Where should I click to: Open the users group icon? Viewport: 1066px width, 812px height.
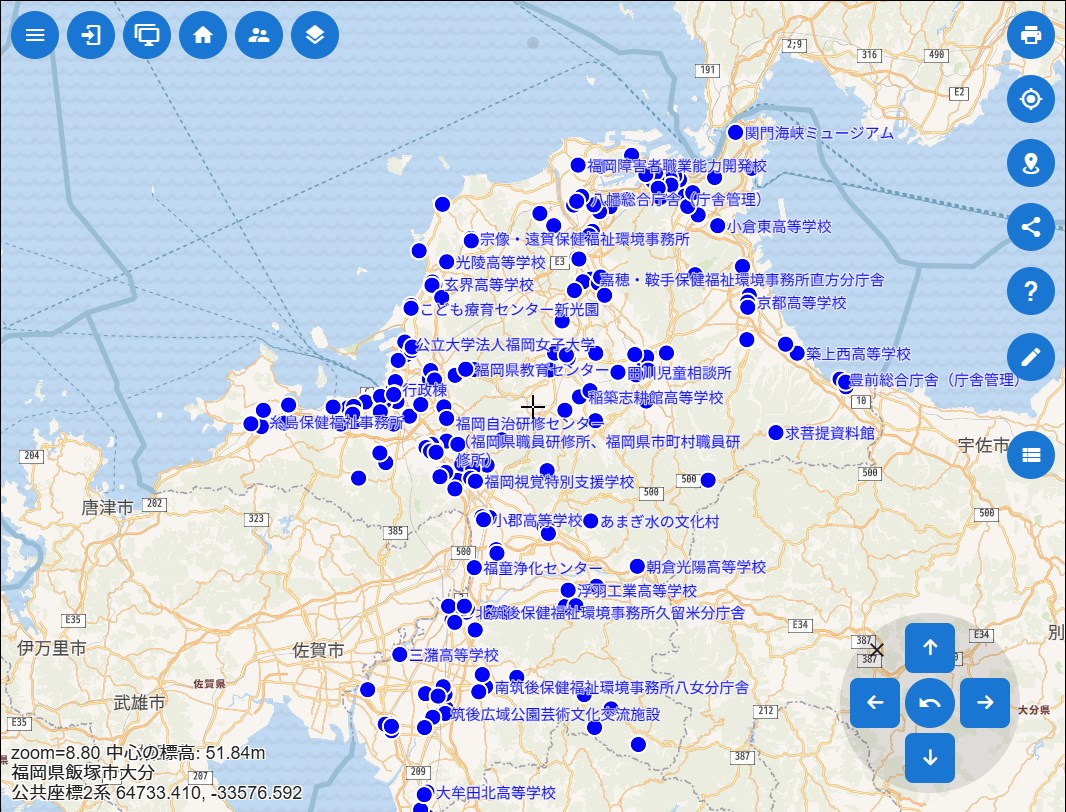259,35
